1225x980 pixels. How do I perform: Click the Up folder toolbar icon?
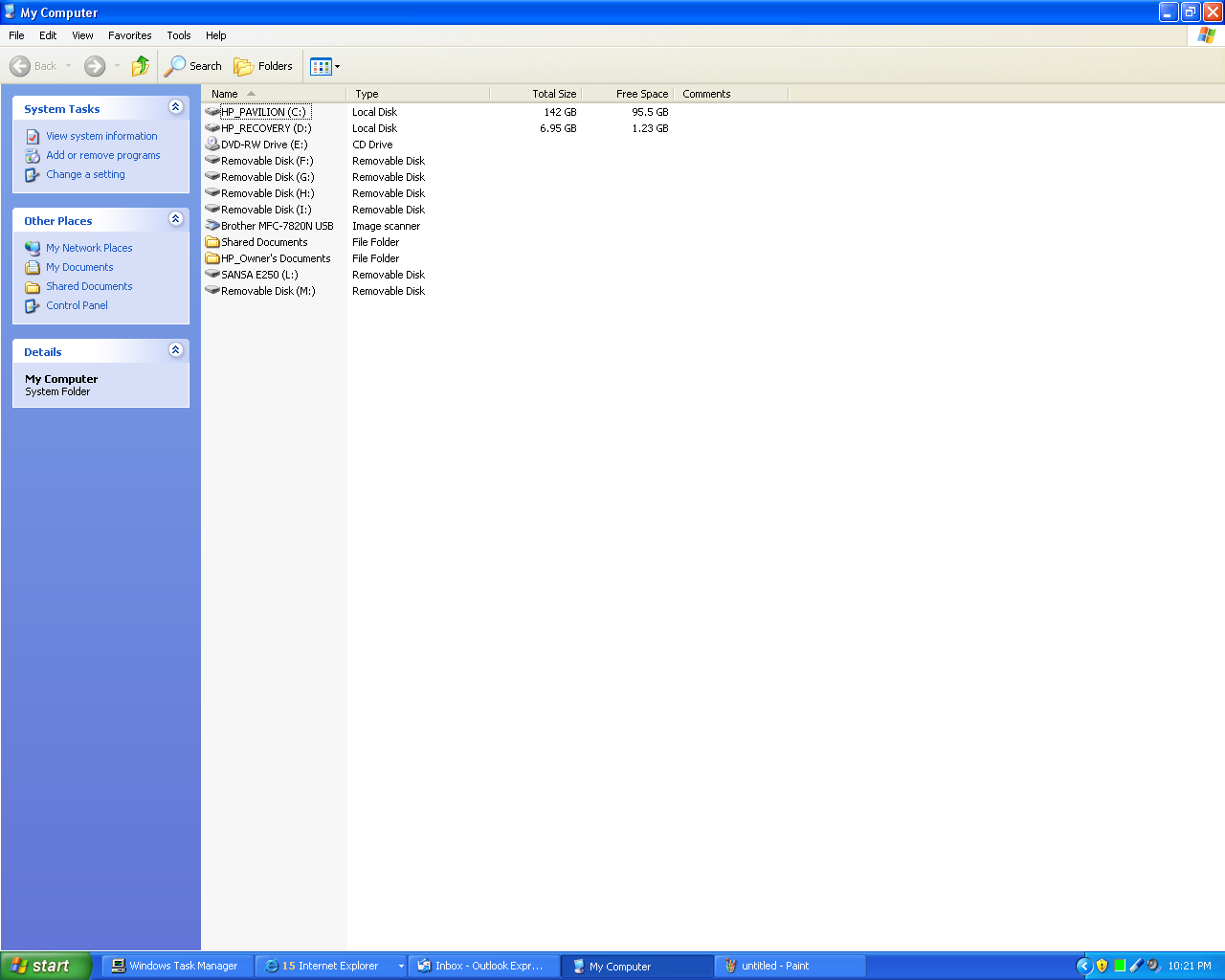(x=141, y=66)
